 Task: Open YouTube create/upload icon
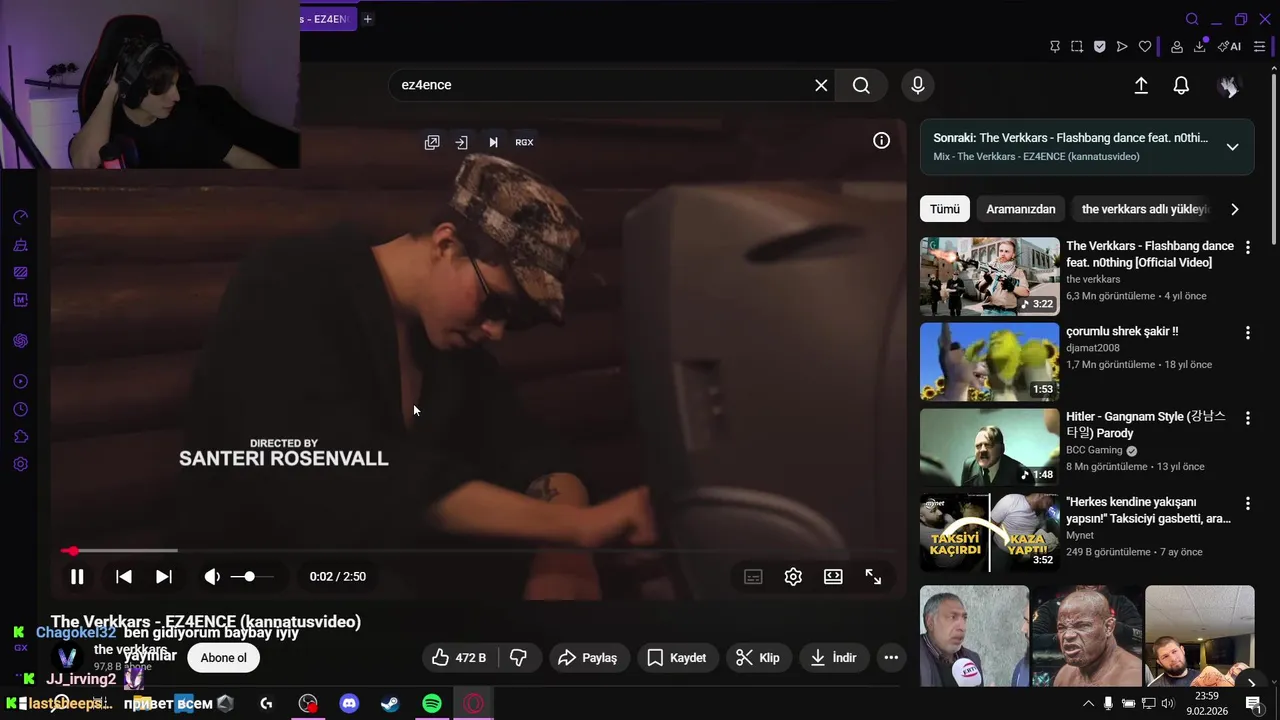click(x=1141, y=86)
